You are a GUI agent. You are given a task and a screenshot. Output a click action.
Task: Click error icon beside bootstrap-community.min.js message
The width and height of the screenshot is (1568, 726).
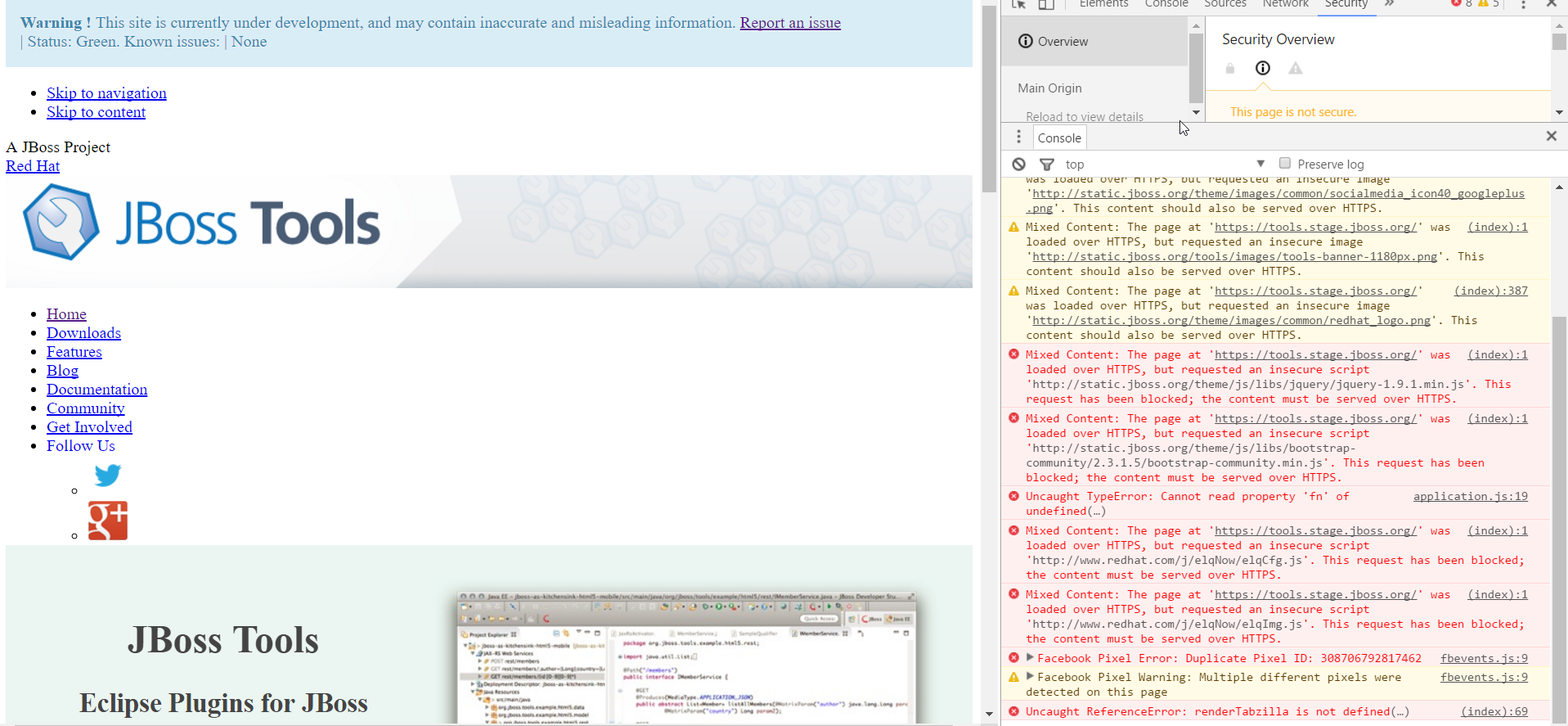pyautogui.click(x=1014, y=418)
